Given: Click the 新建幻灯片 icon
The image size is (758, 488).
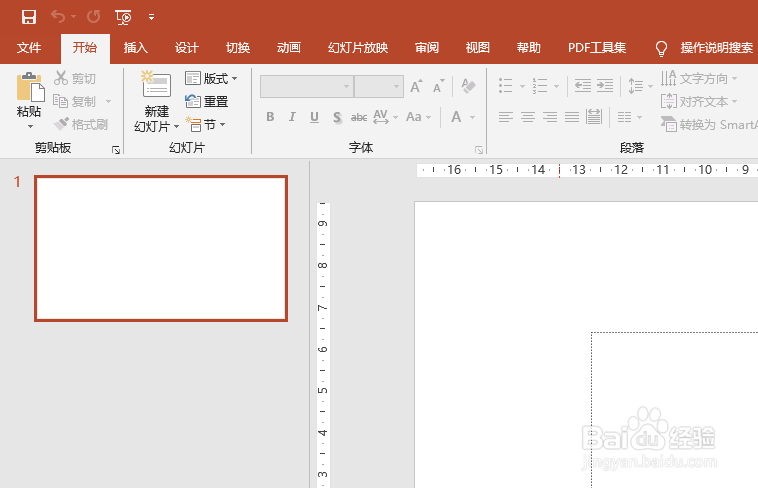Looking at the screenshot, I should (x=156, y=85).
